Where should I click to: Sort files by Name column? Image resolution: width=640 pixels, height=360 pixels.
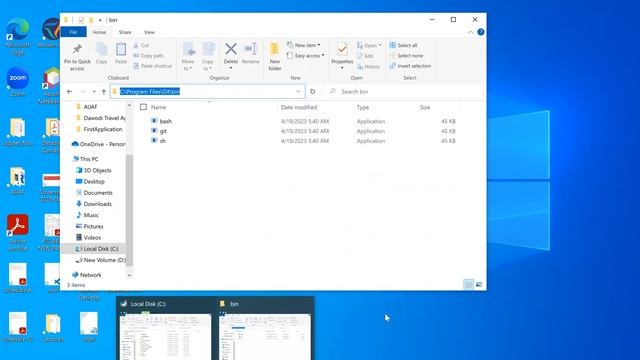point(158,107)
